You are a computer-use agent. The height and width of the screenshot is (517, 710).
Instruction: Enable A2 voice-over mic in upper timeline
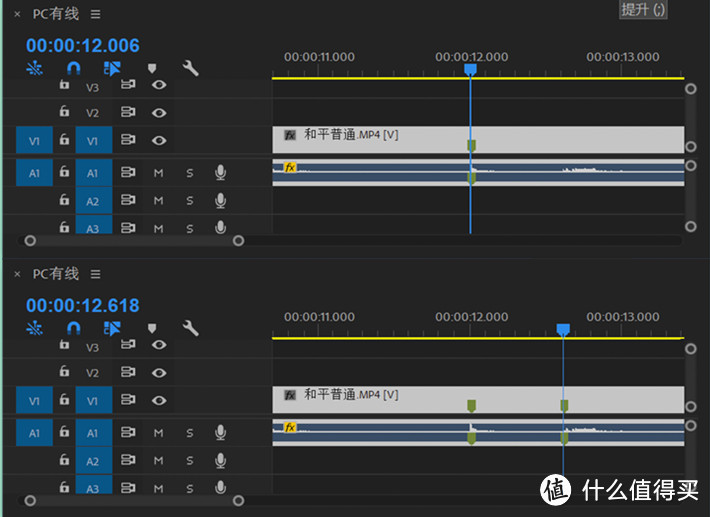tap(221, 201)
